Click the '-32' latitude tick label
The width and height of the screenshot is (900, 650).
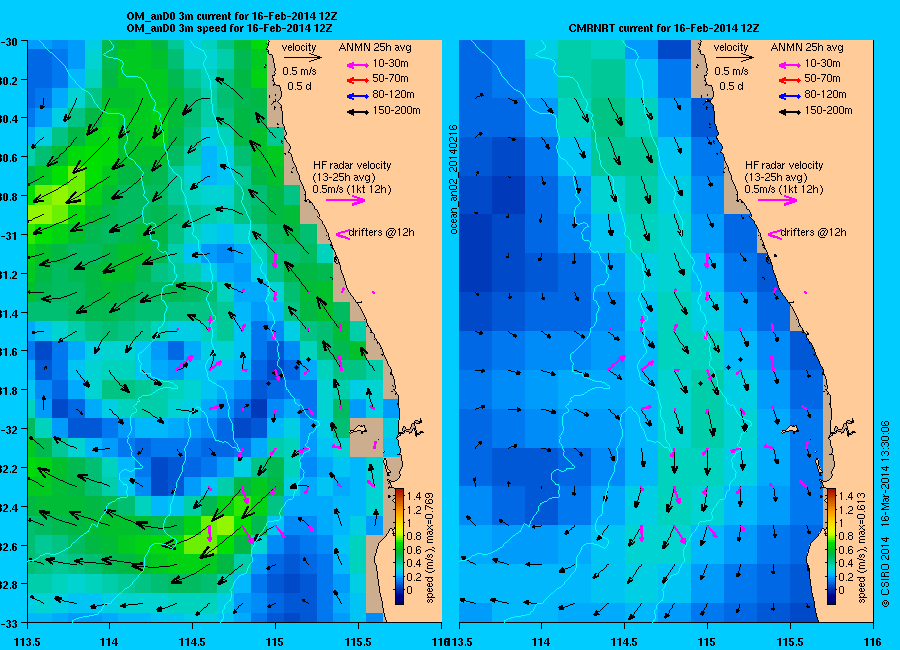pyautogui.click(x=11, y=429)
